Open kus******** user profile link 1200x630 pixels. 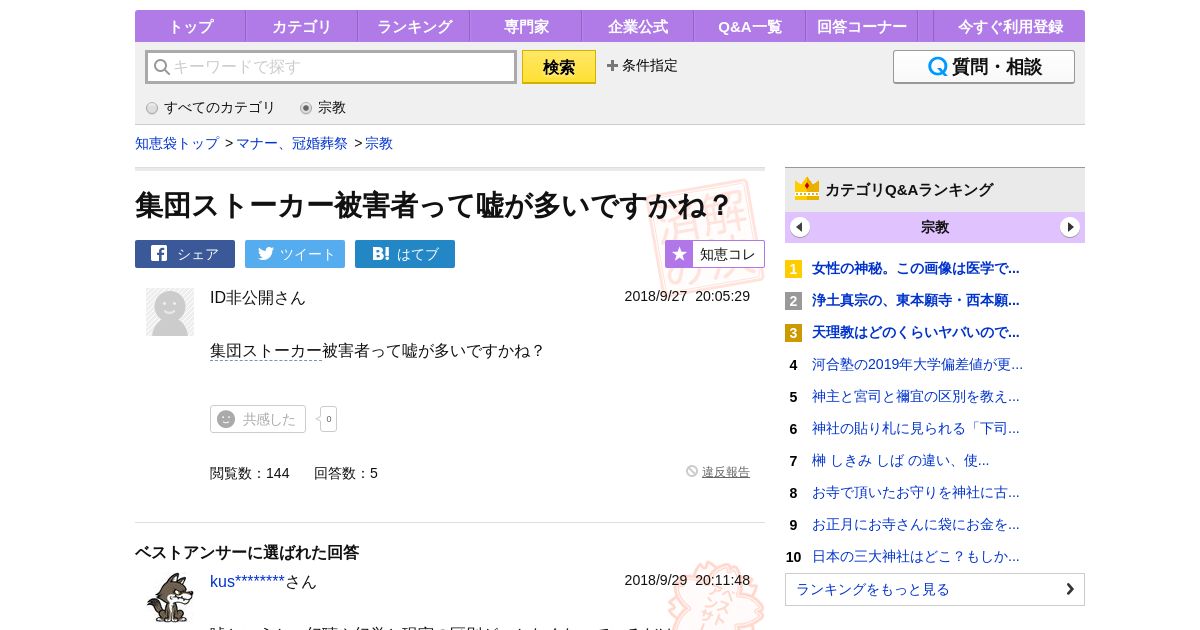(247, 582)
